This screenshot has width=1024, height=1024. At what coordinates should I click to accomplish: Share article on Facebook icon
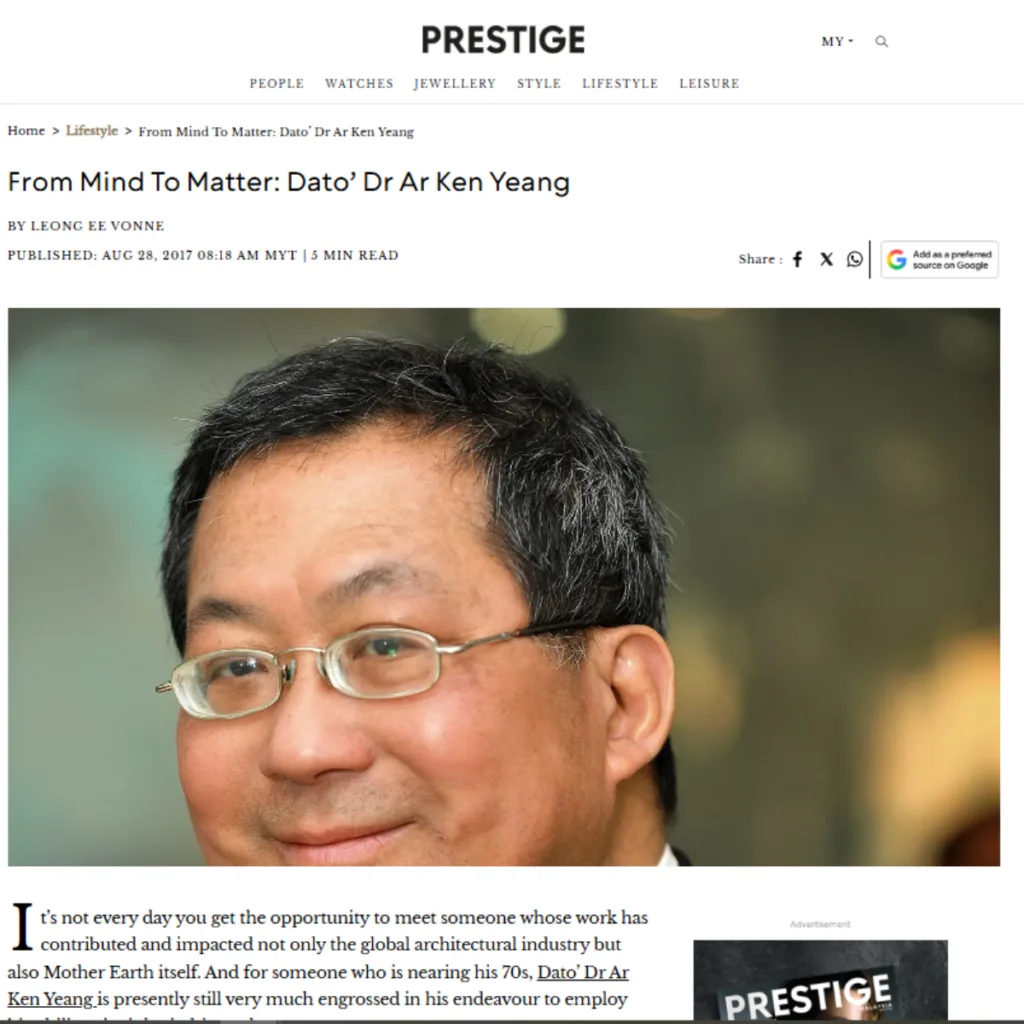(797, 259)
